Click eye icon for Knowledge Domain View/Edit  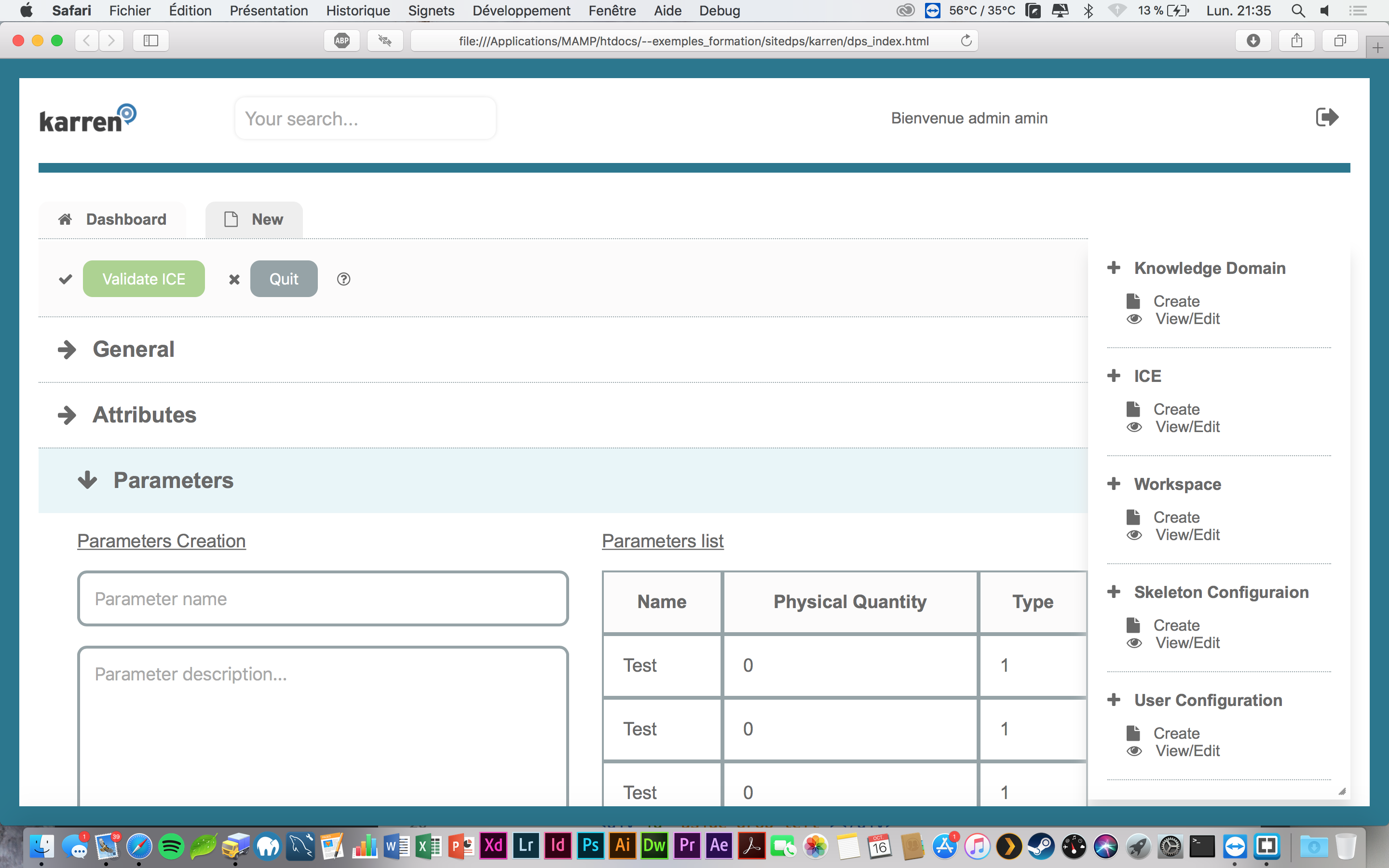[1134, 319]
